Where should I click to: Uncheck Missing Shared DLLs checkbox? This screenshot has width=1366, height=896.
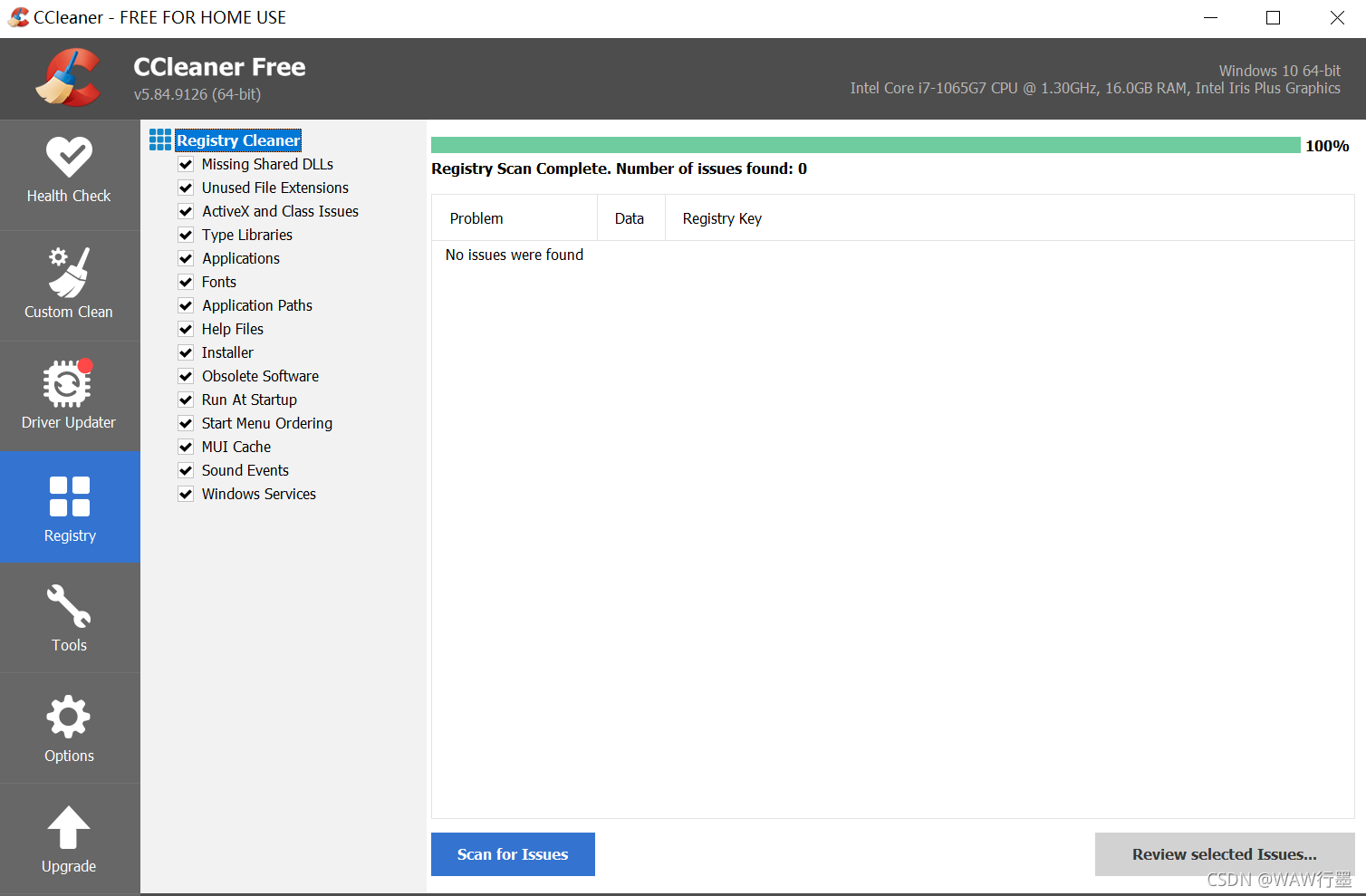click(186, 164)
